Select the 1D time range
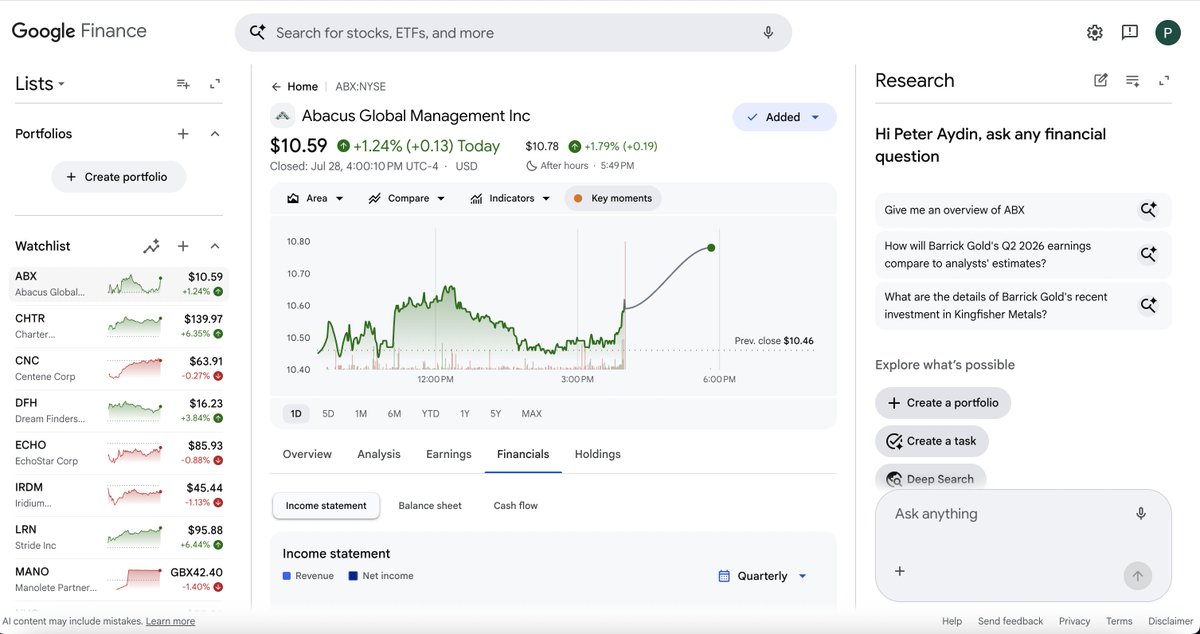This screenshot has width=1200, height=634. [296, 414]
